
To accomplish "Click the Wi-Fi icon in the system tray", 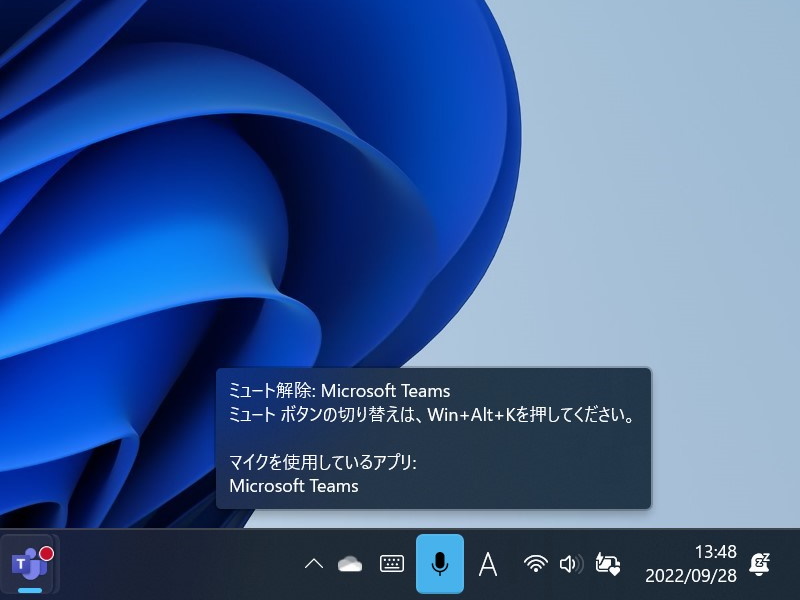I will [x=536, y=563].
